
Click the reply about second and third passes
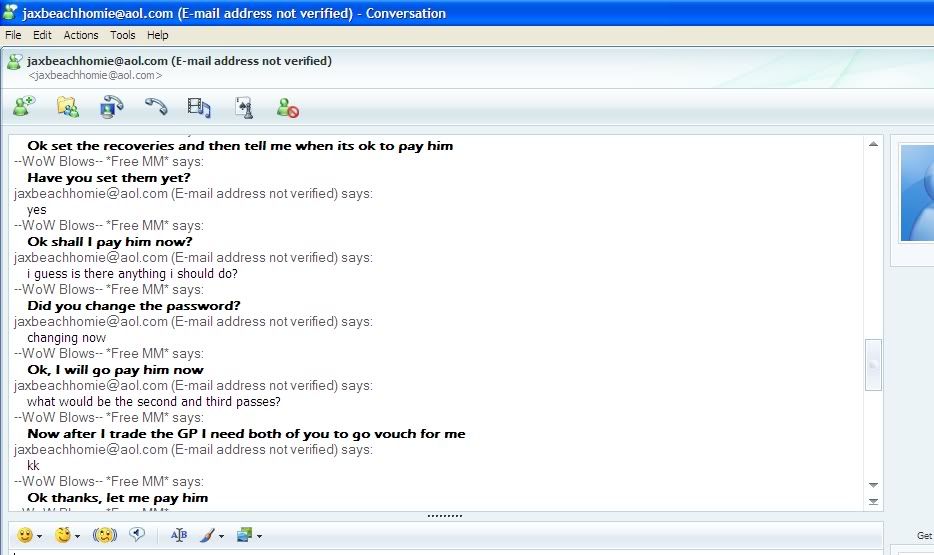point(154,401)
